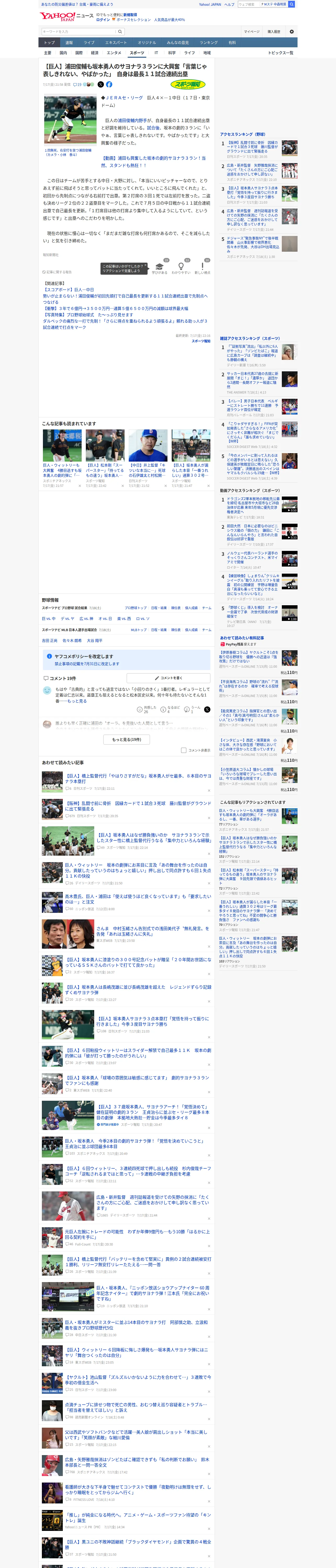
Task: Select the エキスパート navigation tab
Action: pyautogui.click(x=116, y=43)
